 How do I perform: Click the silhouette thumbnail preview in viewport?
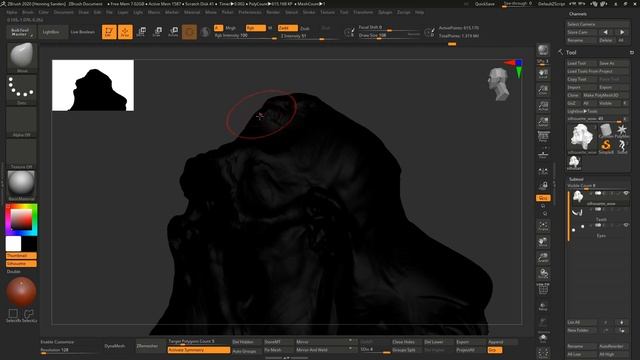(x=93, y=85)
